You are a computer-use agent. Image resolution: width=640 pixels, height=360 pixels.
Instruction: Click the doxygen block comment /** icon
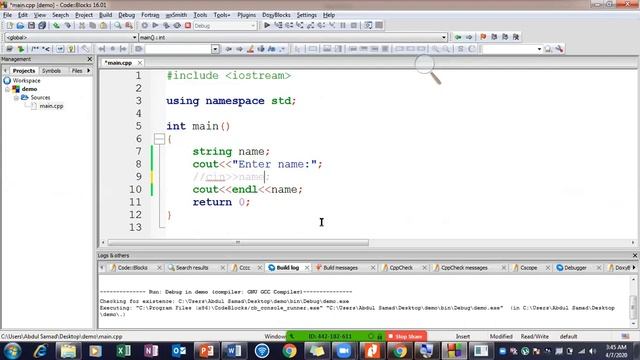pos(35,49)
